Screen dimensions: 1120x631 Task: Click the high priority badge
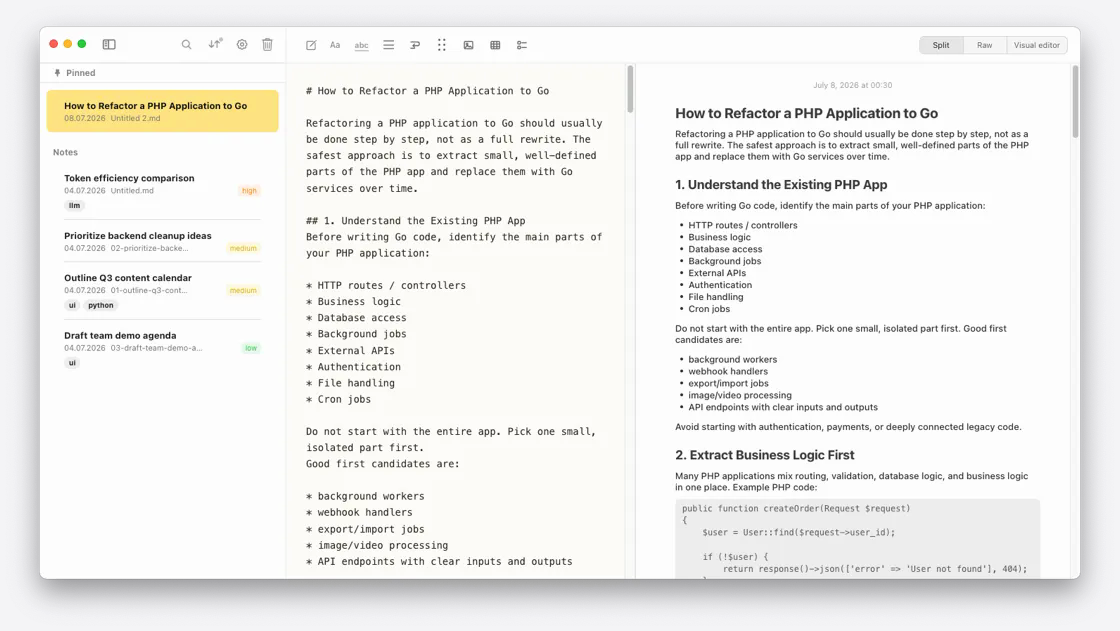coord(249,191)
